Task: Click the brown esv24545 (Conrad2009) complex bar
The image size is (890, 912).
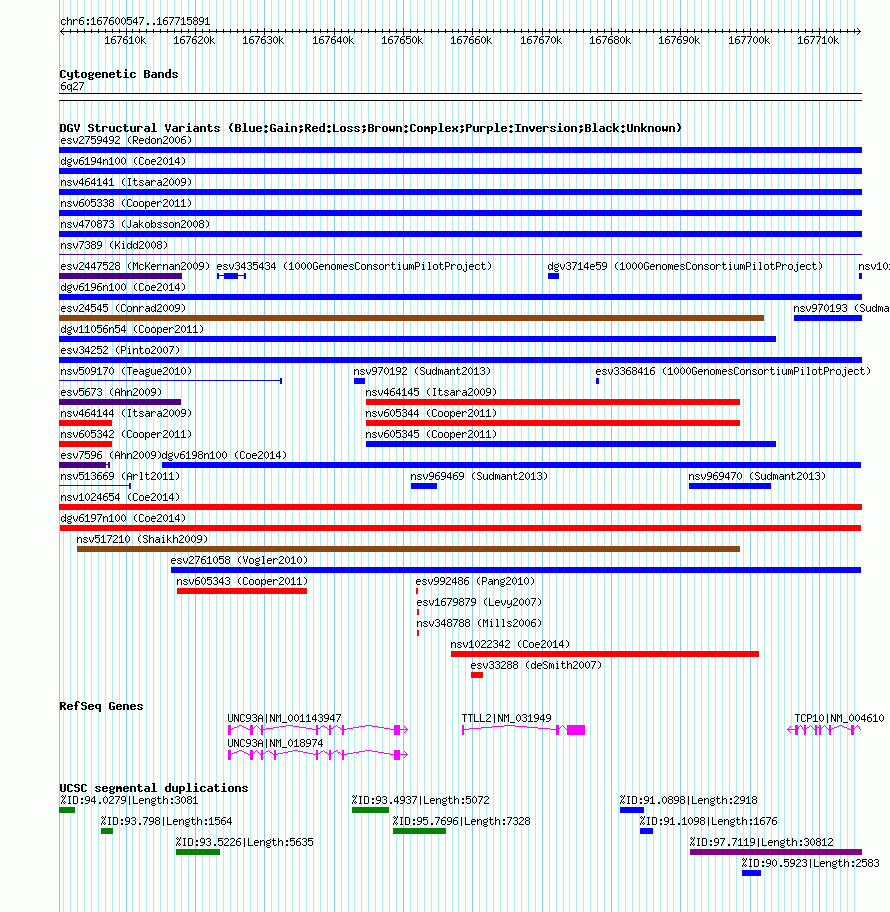Action: (x=411, y=318)
